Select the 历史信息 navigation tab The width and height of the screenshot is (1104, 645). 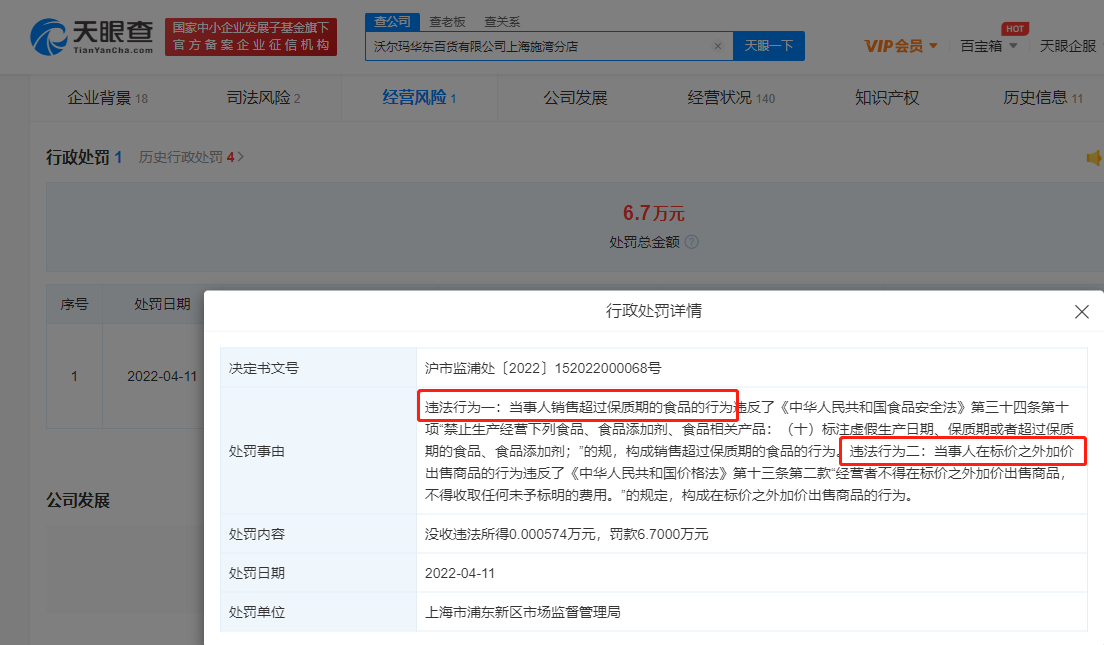tap(1043, 98)
